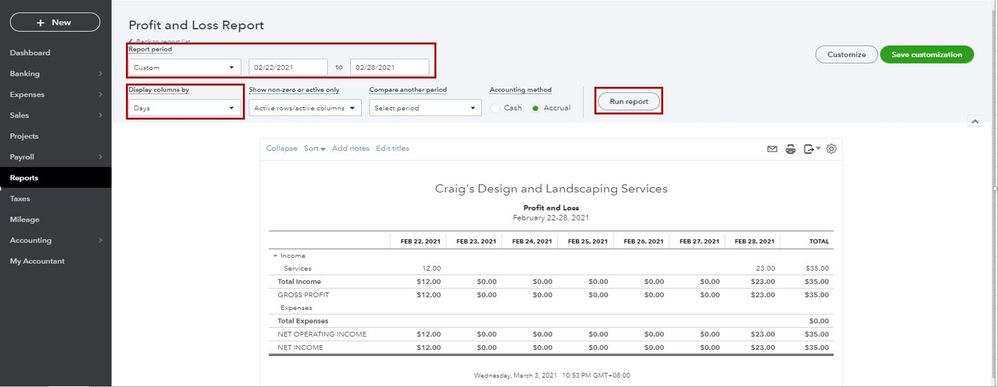Click the FEB 28, 2021 column header

tap(755, 242)
